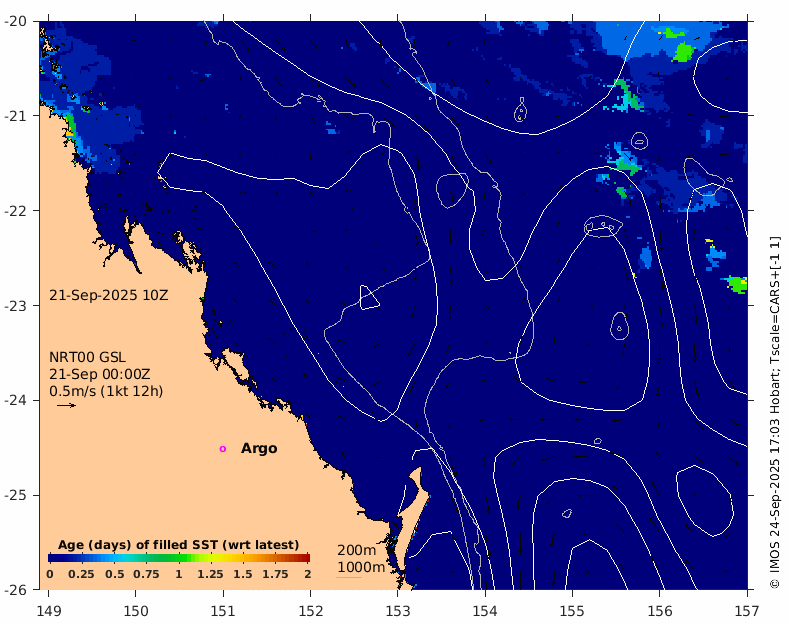Click the '-26' latitude axis label
Viewport: 789px width, 624px height.
click(x=15, y=589)
